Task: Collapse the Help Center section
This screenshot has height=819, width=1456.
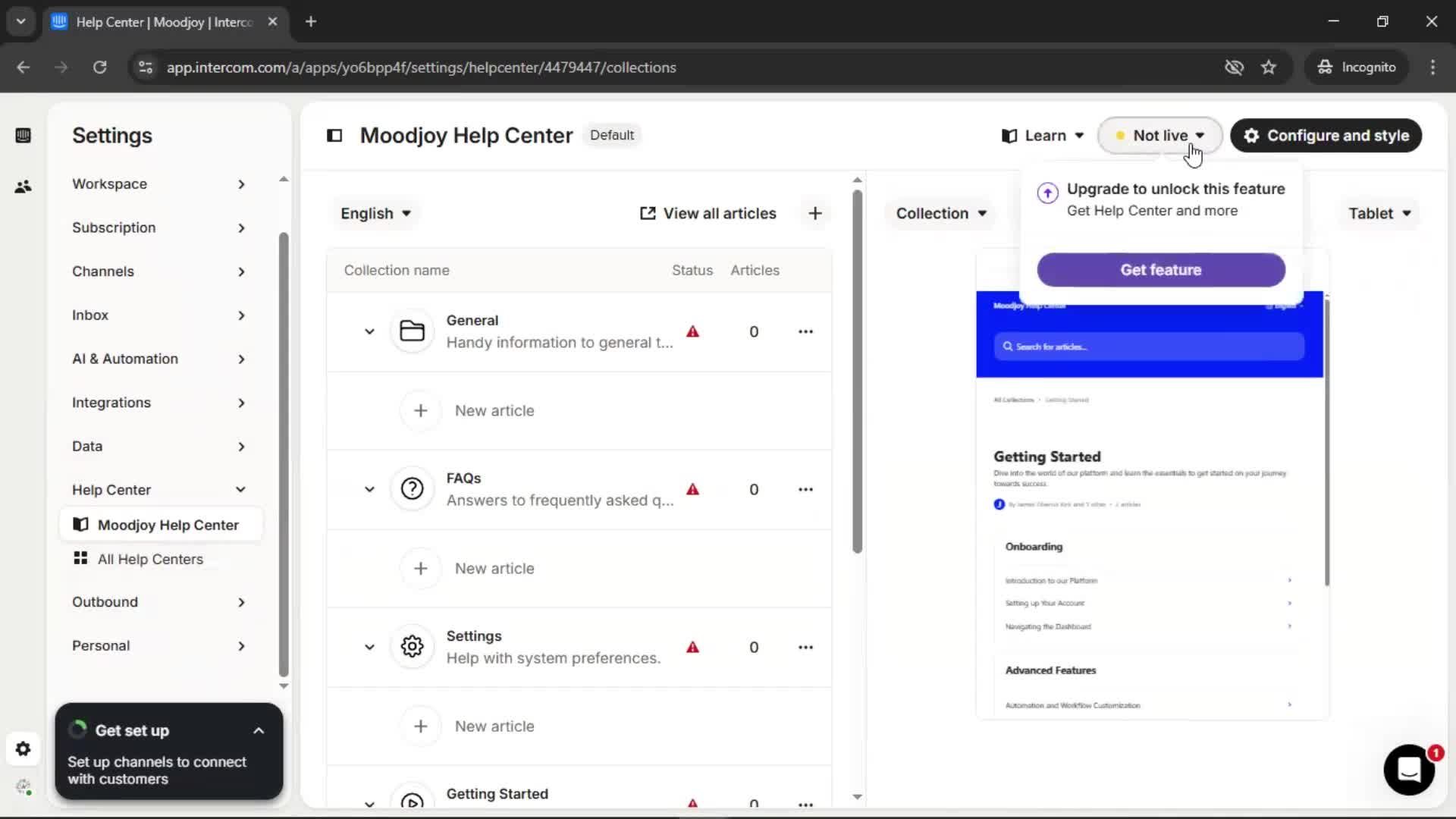Action: (159, 490)
